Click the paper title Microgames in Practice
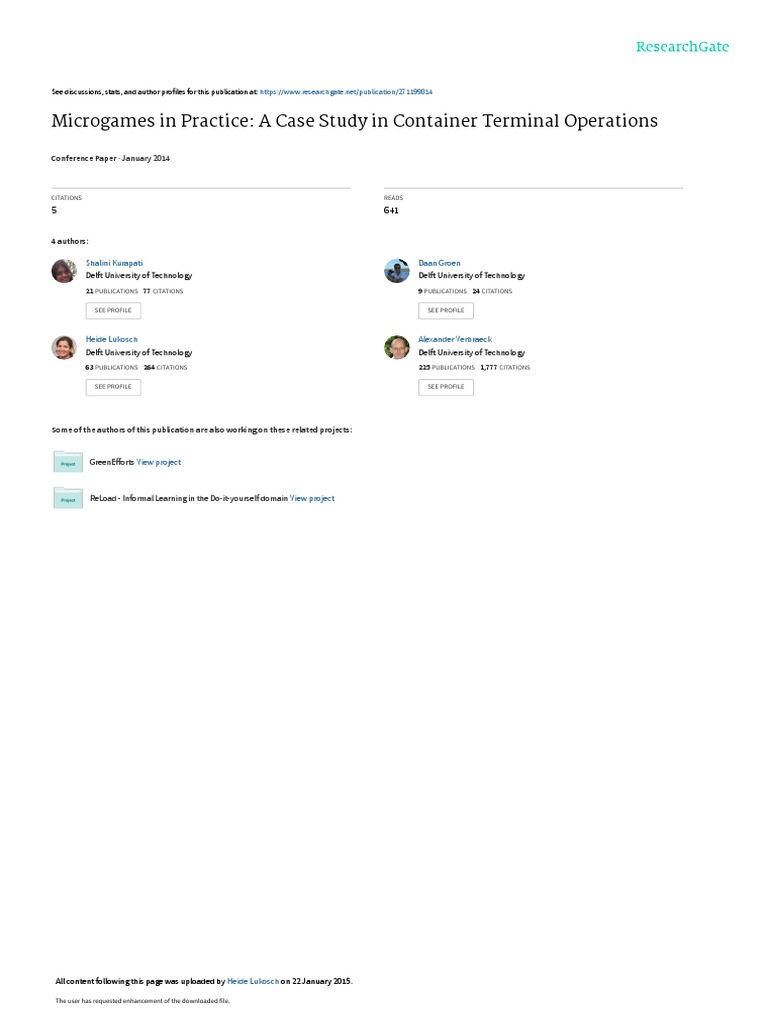This screenshot has height=1024, width=768. [355, 121]
